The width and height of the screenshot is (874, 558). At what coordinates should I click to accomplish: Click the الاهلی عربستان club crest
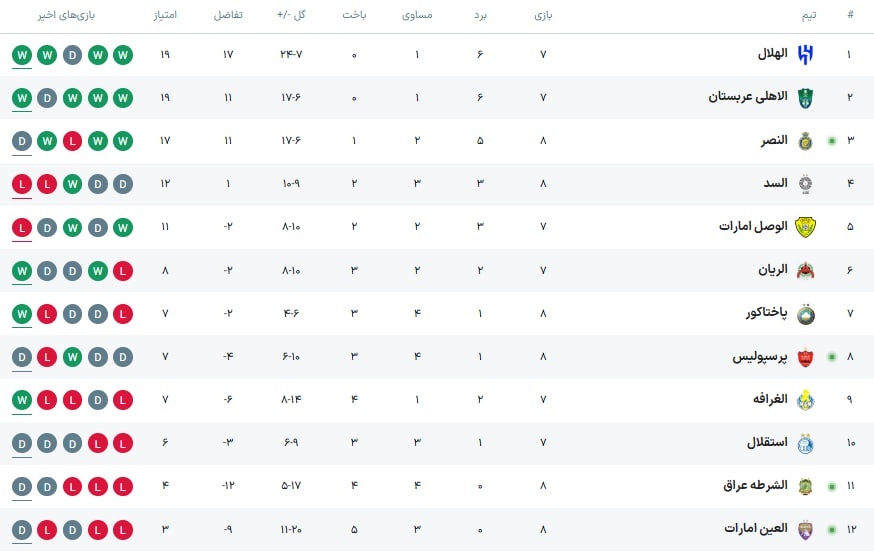coord(805,98)
